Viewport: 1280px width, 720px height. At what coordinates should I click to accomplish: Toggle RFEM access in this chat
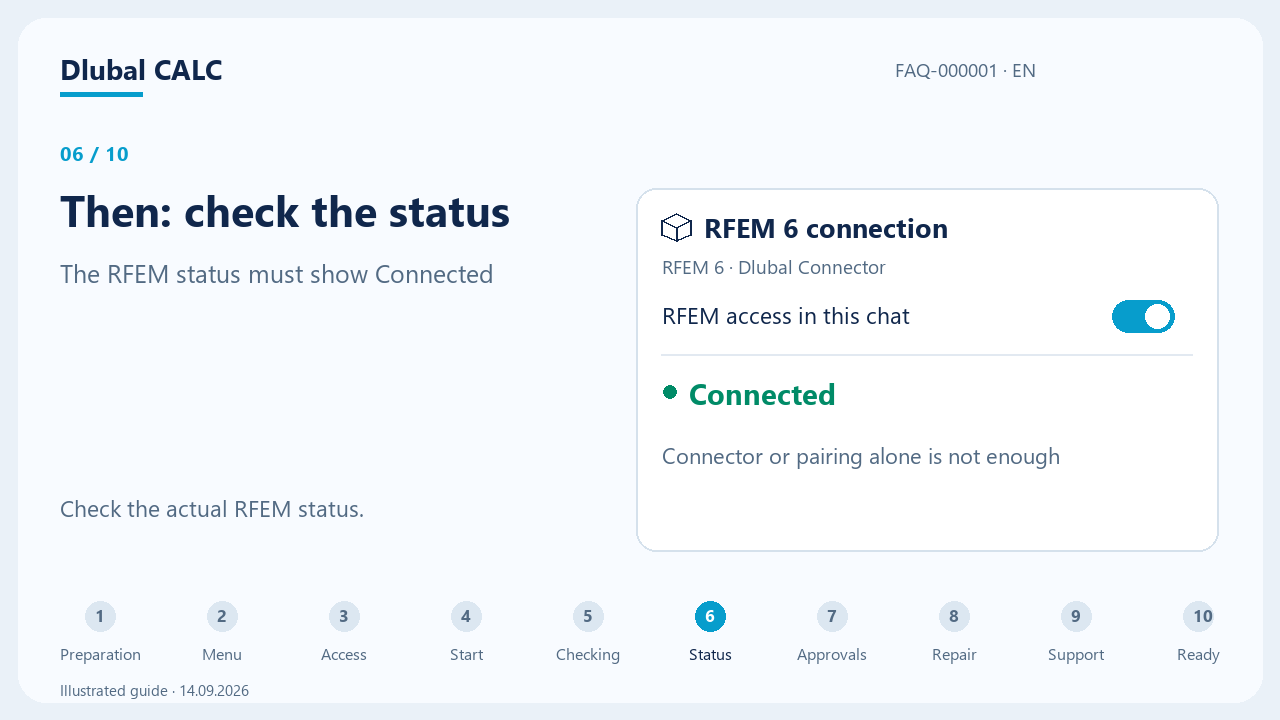[1143, 317]
